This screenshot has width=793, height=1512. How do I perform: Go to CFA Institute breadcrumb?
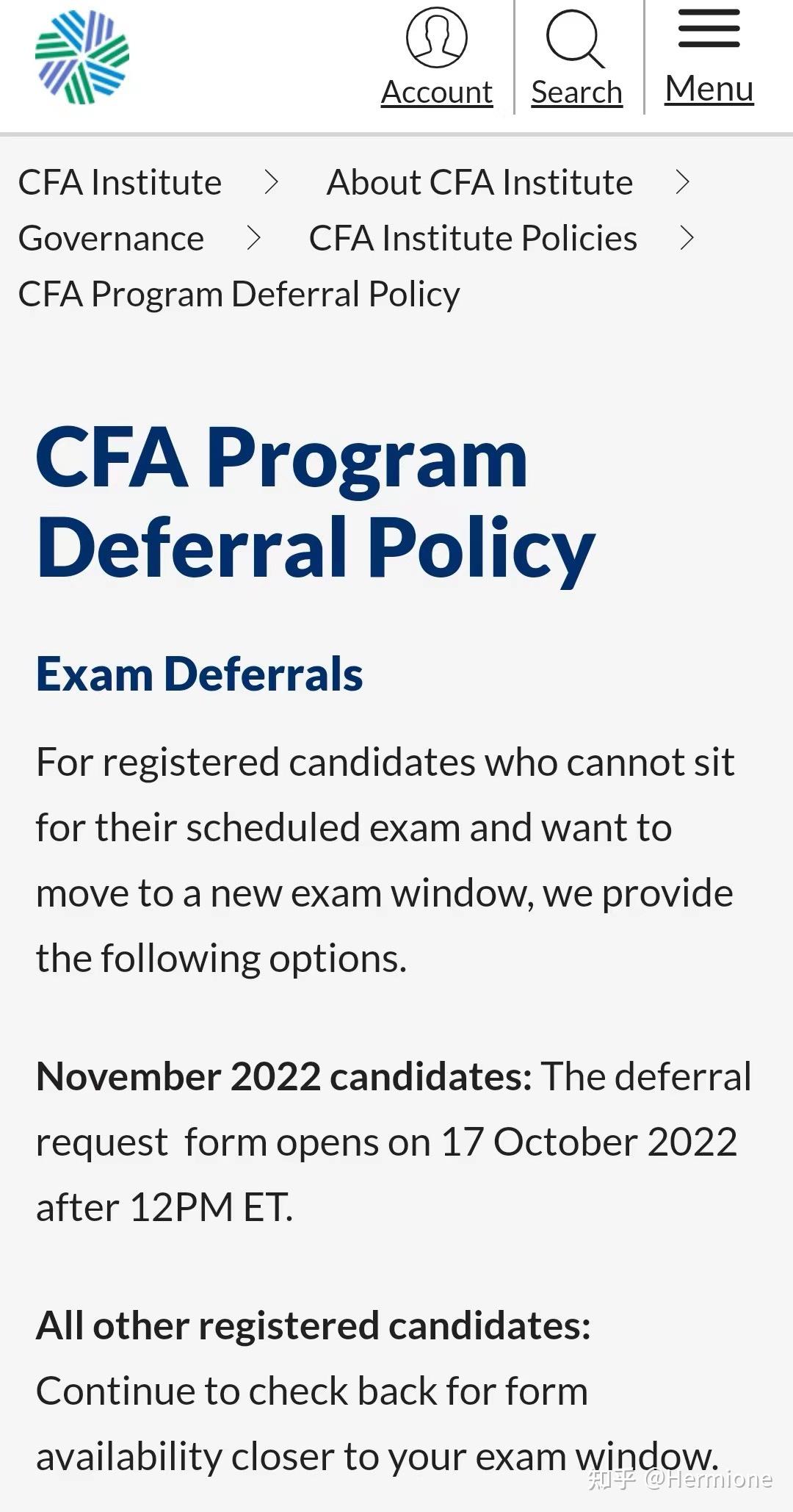pyautogui.click(x=120, y=182)
